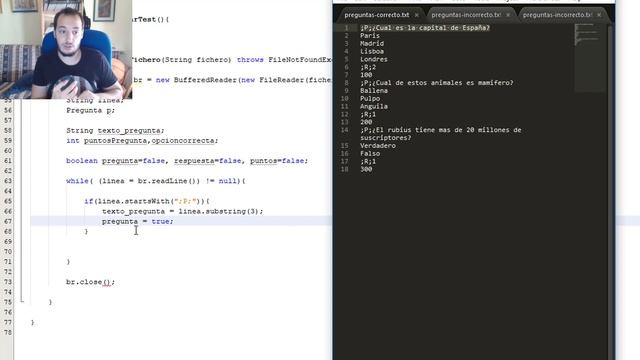Click the 'Madrid' answer line
Image resolution: width=640 pixels, height=360 pixels.
[372, 43]
